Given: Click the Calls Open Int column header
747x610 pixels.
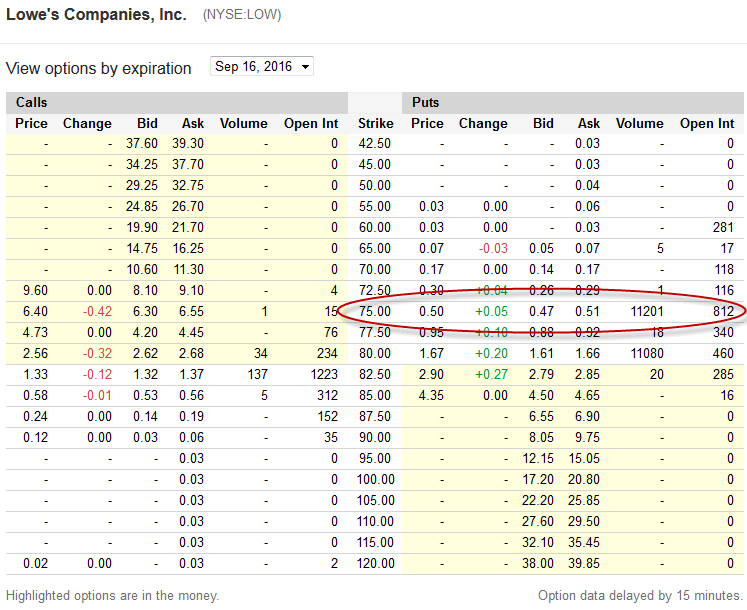Looking at the screenshot, I should coord(311,123).
